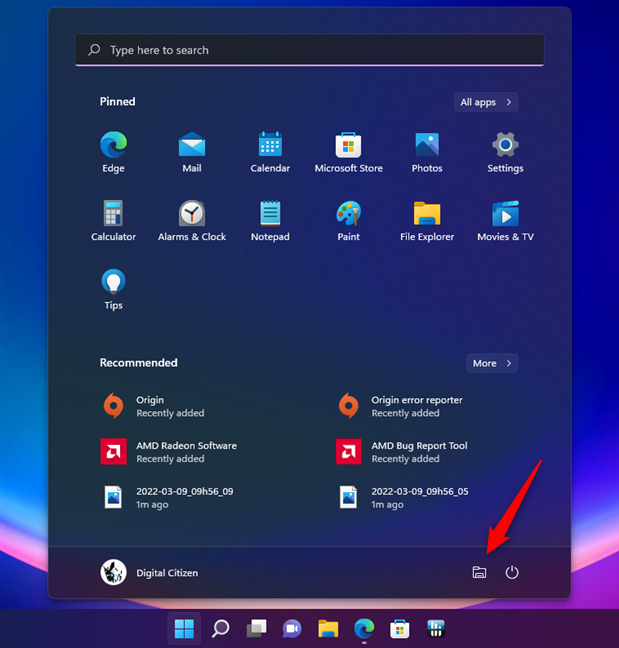The image size is (619, 648).
Task: Click the Digital Citizen profile picture
Action: tap(113, 572)
